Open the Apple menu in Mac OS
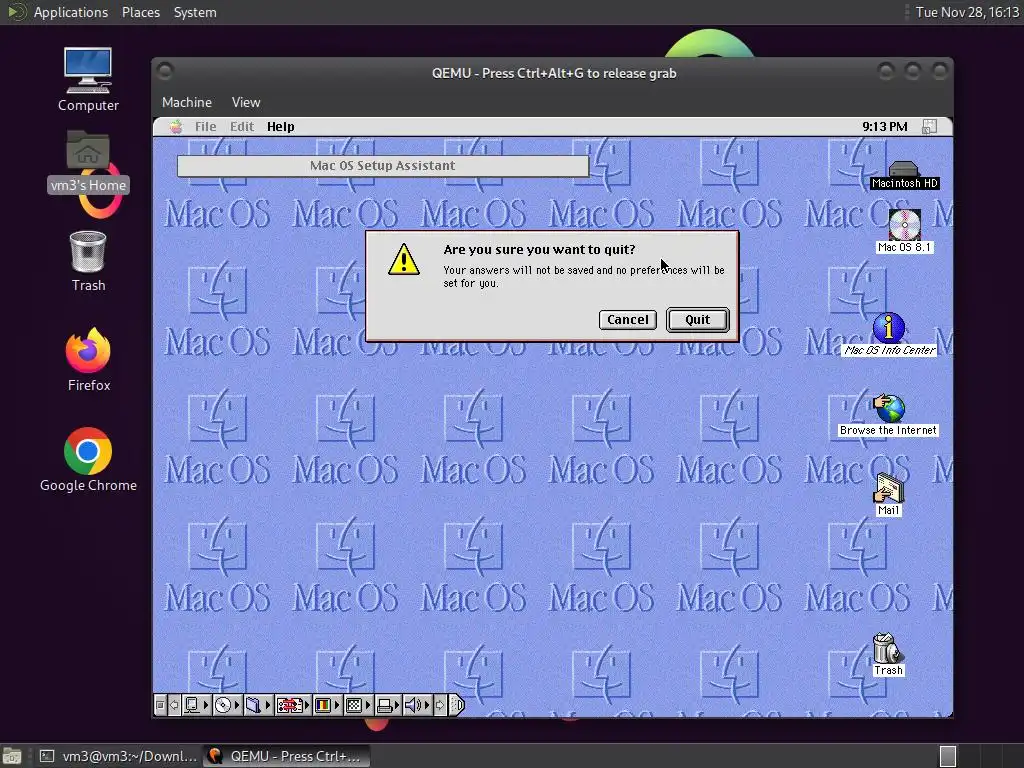The width and height of the screenshot is (1024, 768). pos(176,127)
